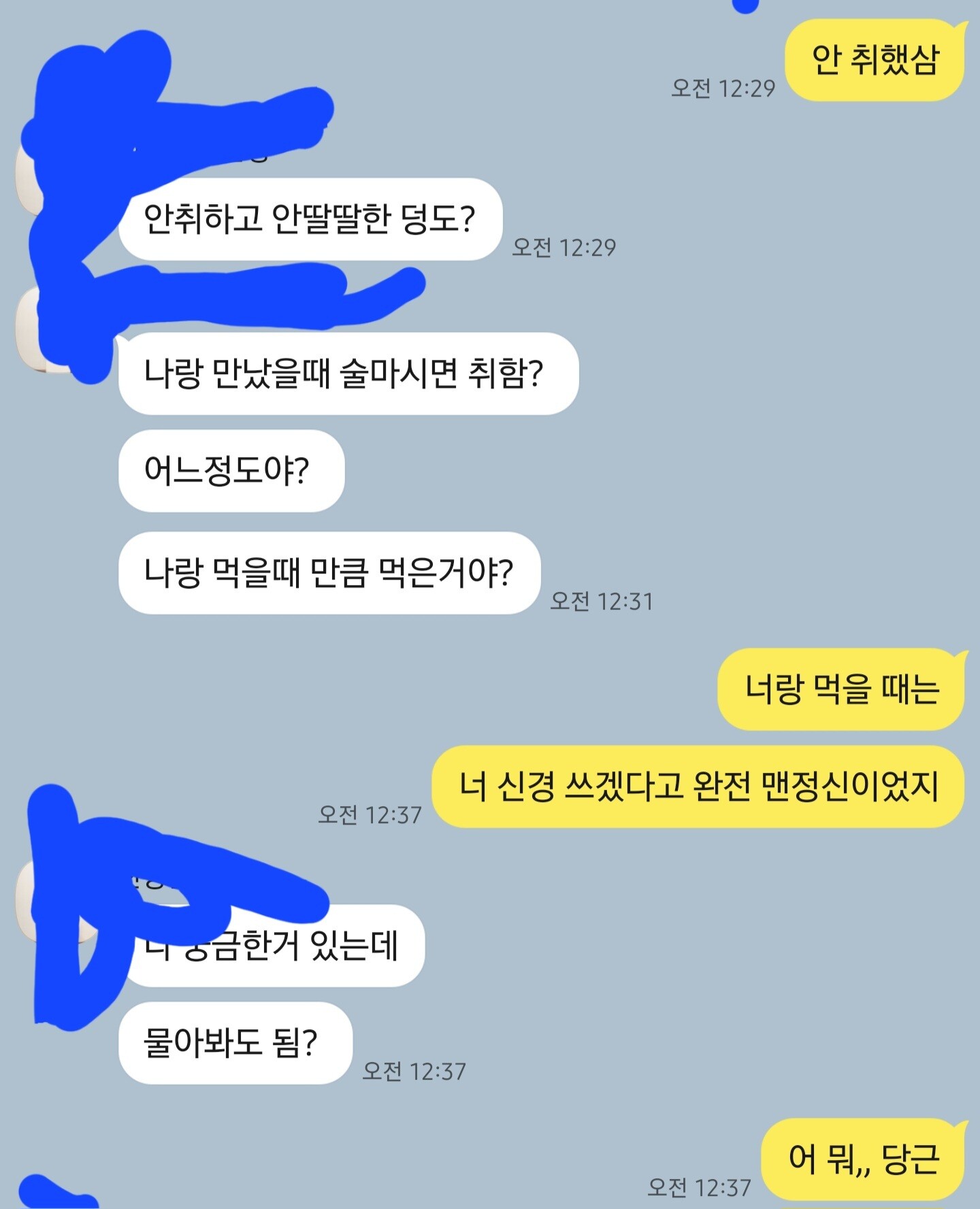Tap the yellow '안 취했삼' message bubble
This screenshot has width=980, height=1209.
pyautogui.click(x=875, y=61)
